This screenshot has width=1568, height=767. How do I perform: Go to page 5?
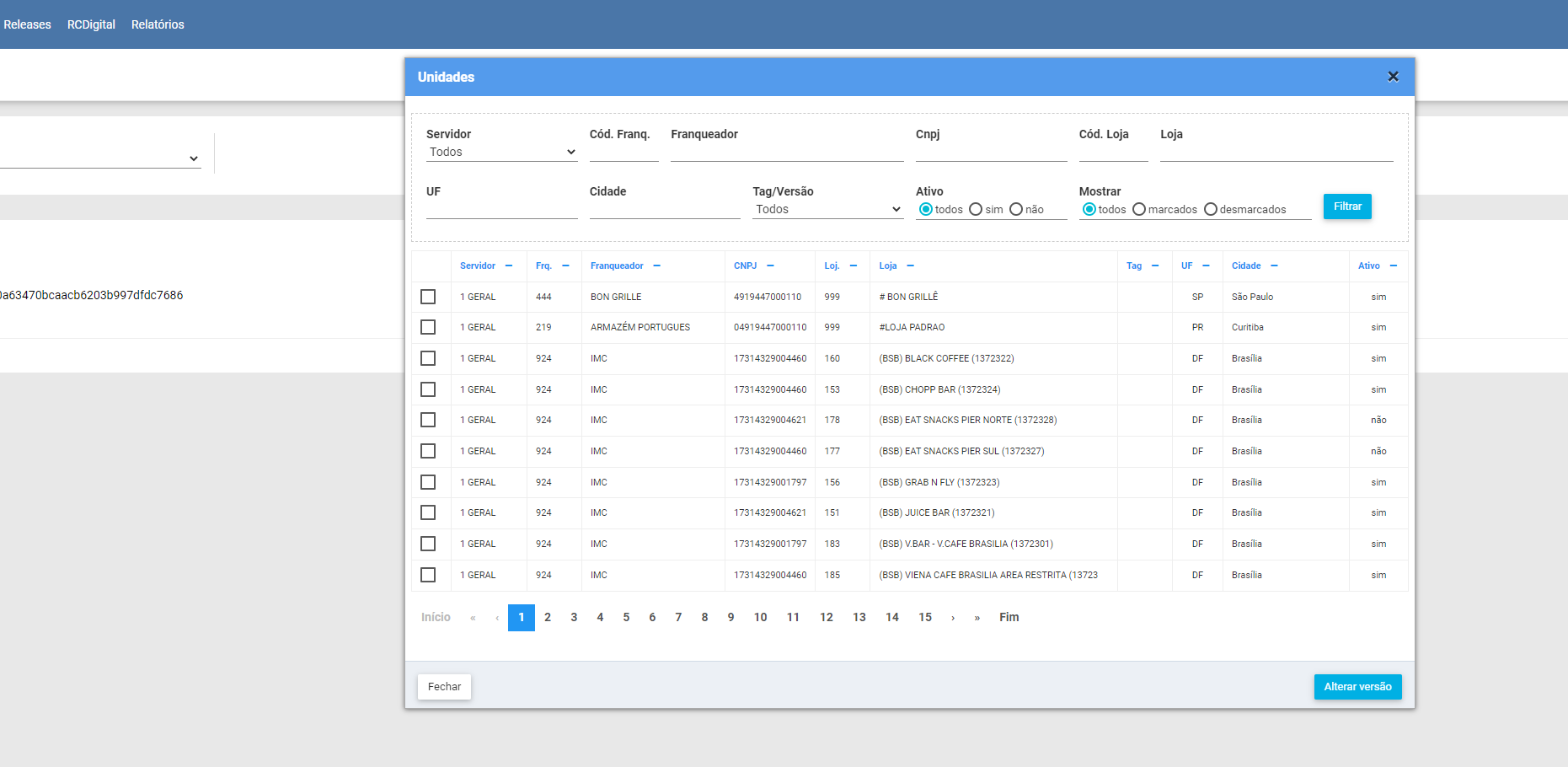tap(626, 618)
